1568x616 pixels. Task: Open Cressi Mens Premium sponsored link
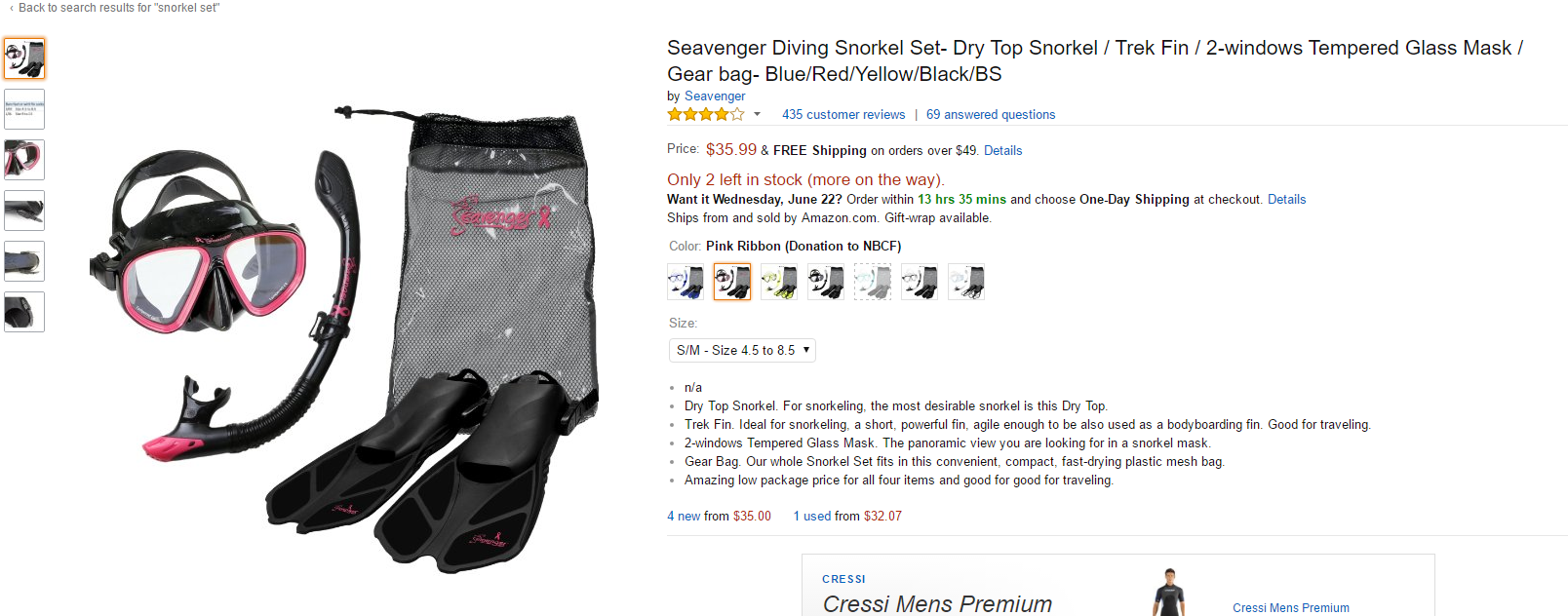(x=1290, y=608)
